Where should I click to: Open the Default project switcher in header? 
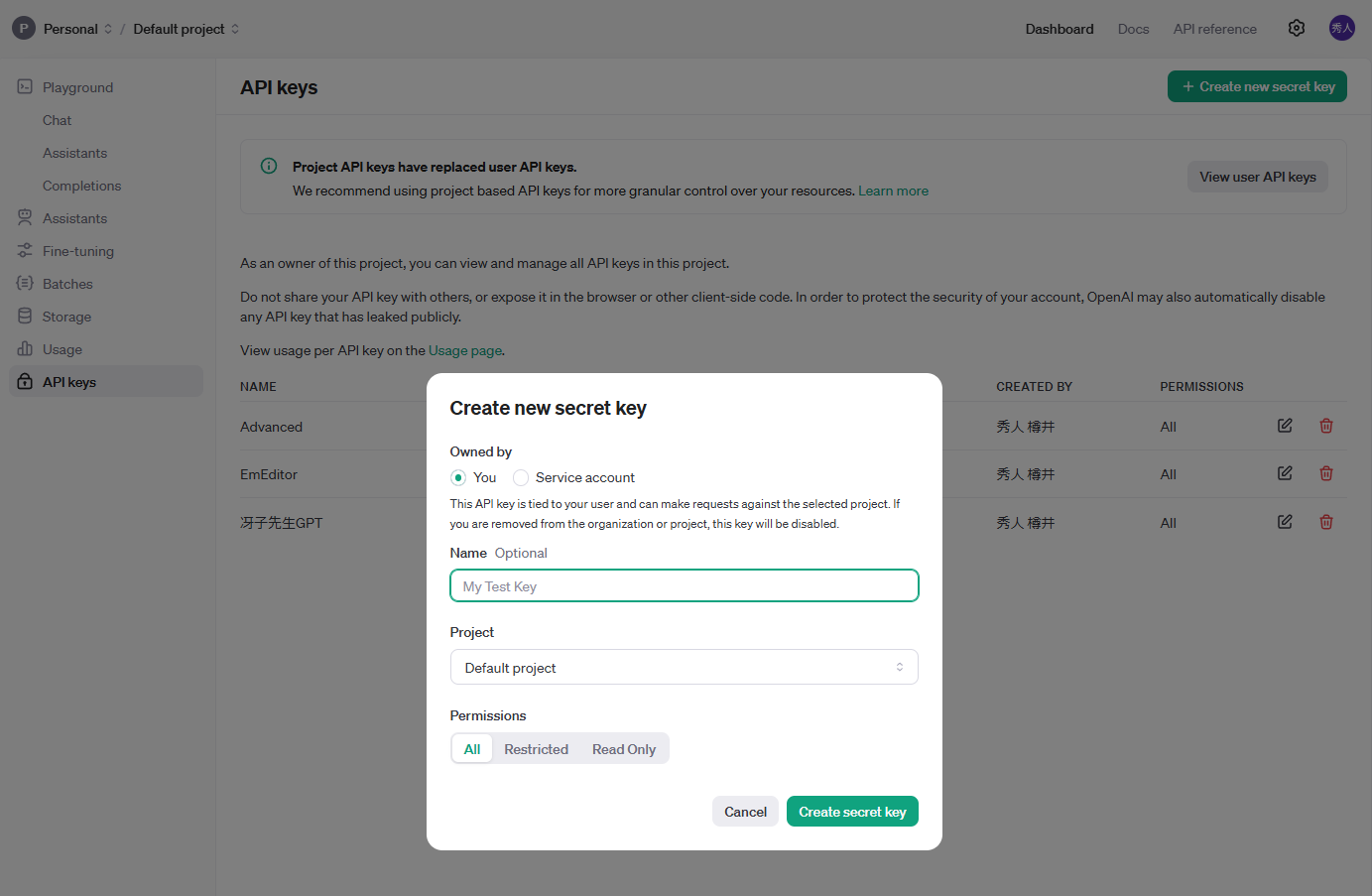tap(187, 29)
